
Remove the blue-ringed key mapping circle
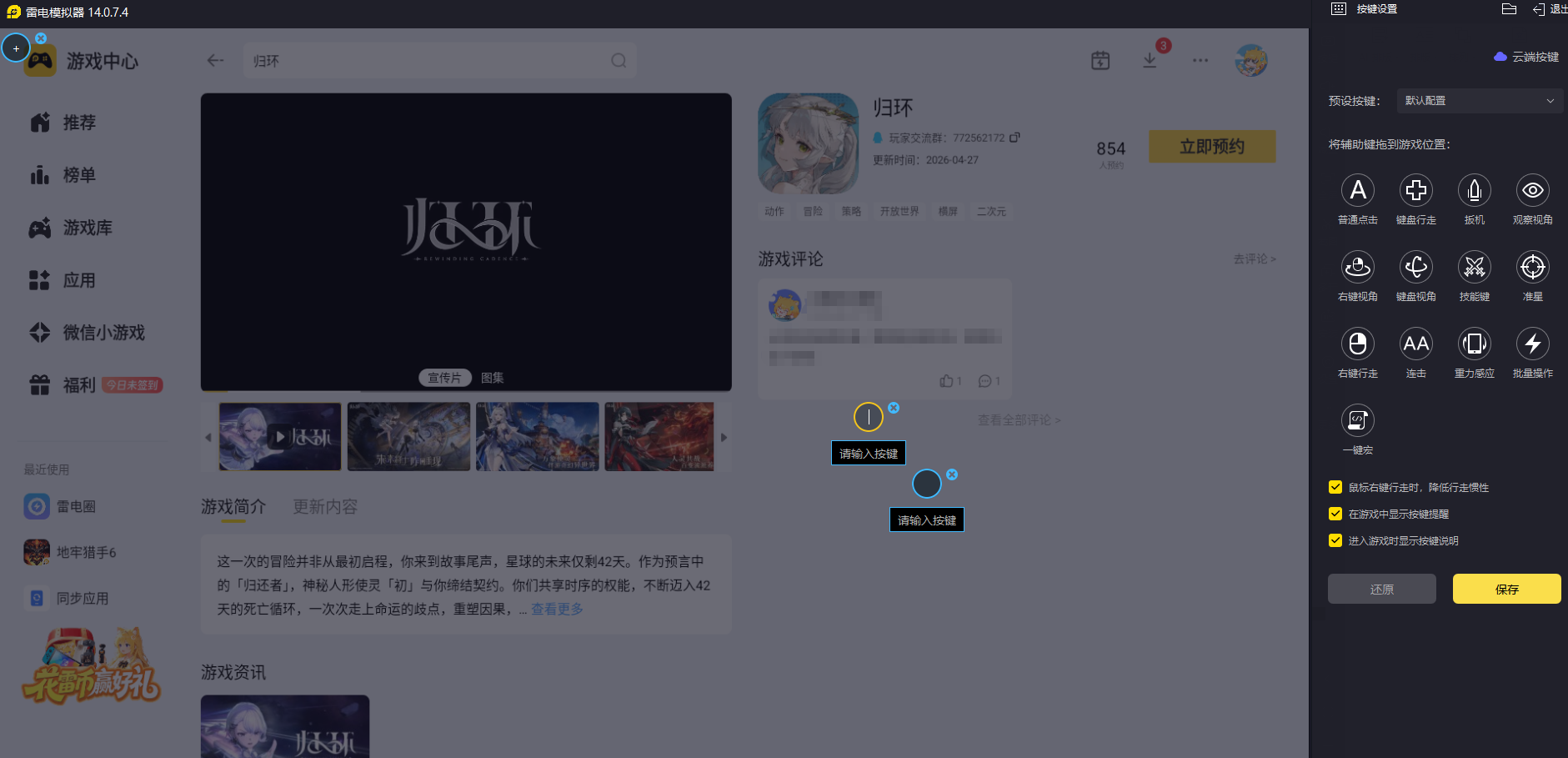[x=952, y=474]
